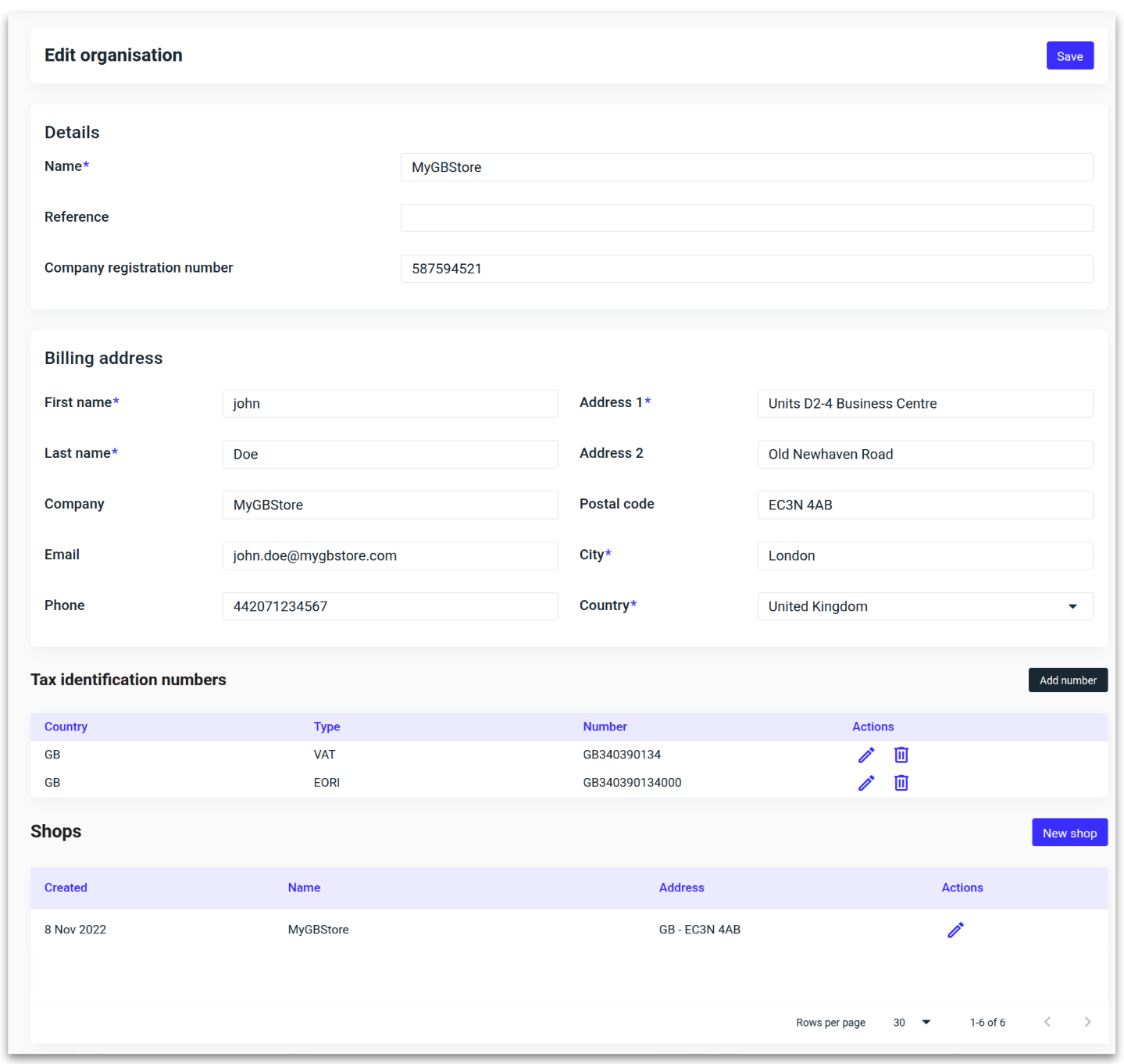Save the organisation changes
The image size is (1124, 1064).
(x=1069, y=56)
